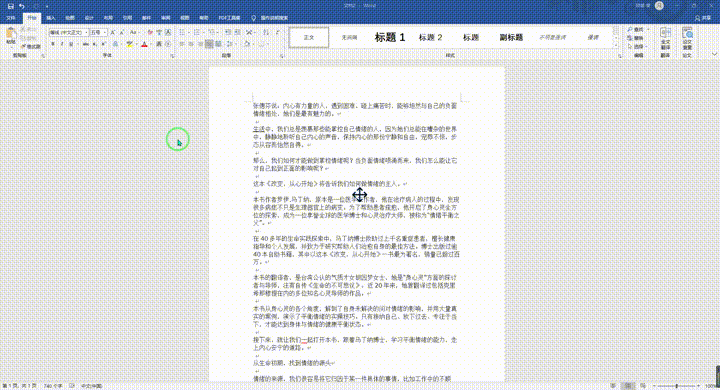Image resolution: width=720 pixels, height=390 pixels.
Task: Expand the Styles gallery
Action: point(616,46)
